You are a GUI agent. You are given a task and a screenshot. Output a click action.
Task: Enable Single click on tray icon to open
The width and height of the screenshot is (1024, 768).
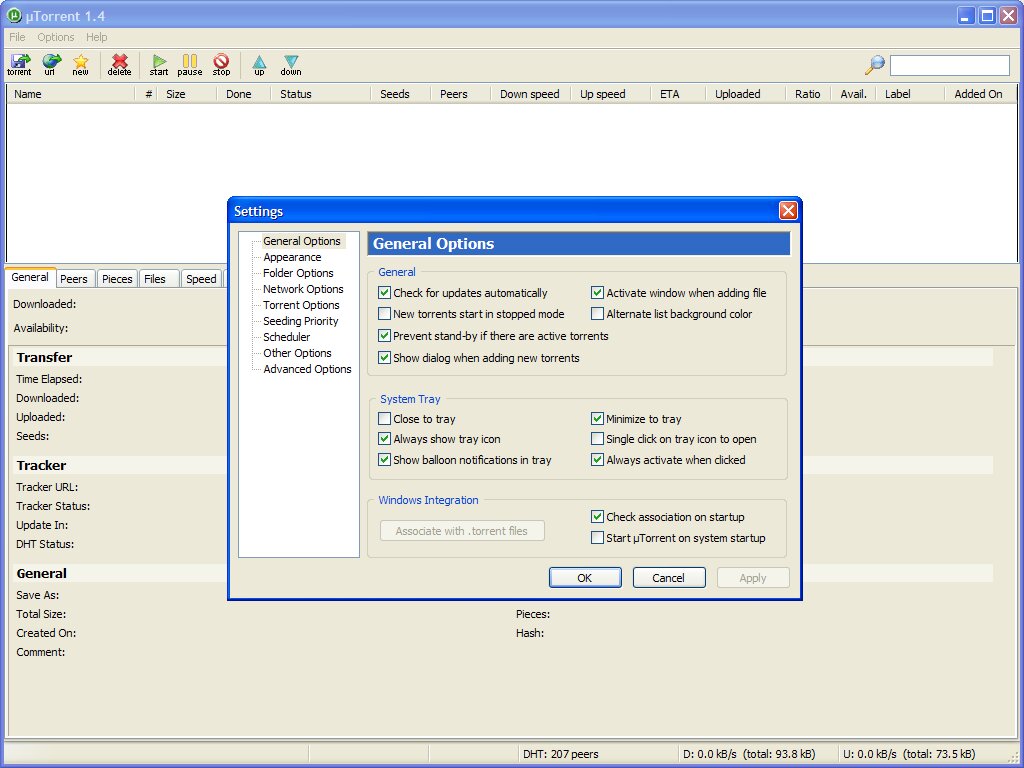pyautogui.click(x=597, y=439)
